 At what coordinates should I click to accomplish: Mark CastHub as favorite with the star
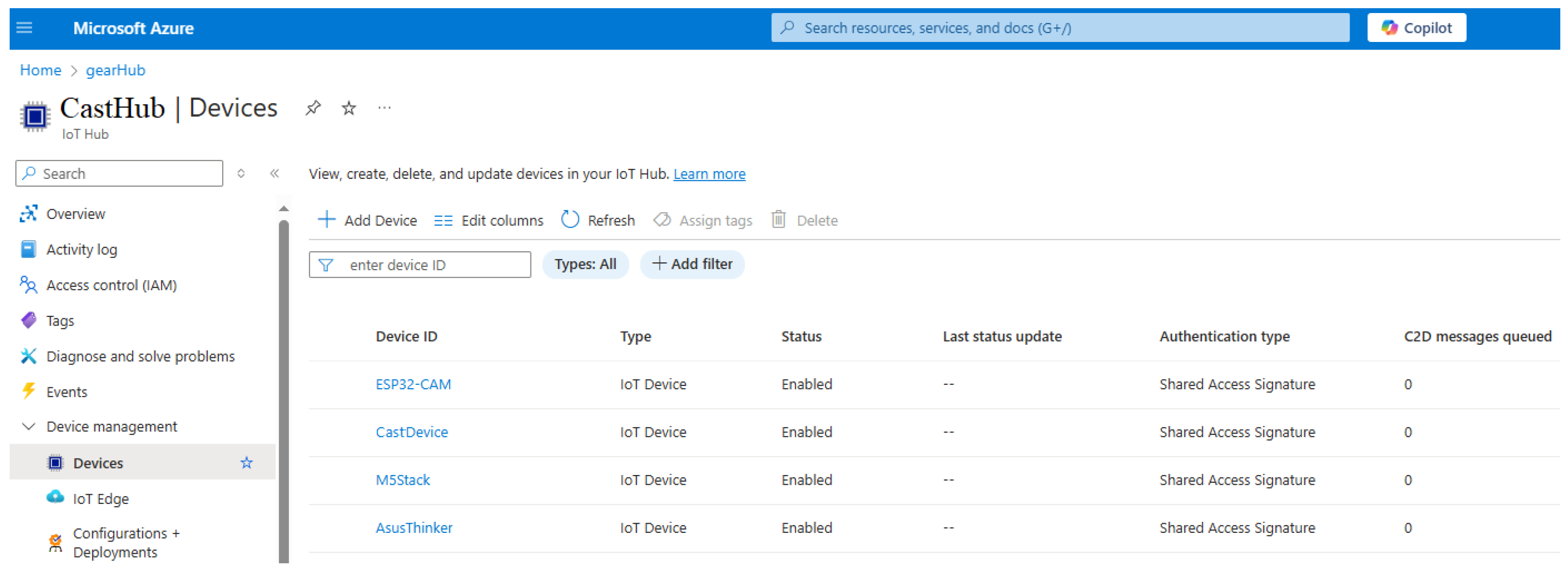[x=349, y=109]
